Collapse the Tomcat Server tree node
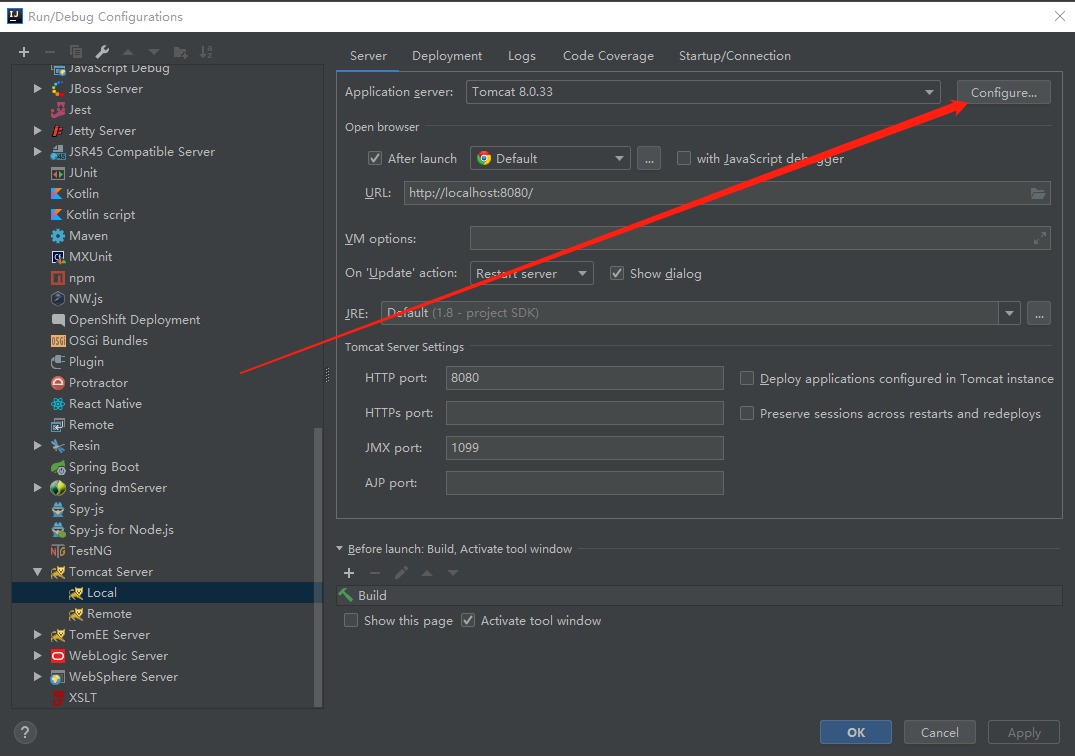This screenshot has width=1075, height=756. 38,572
